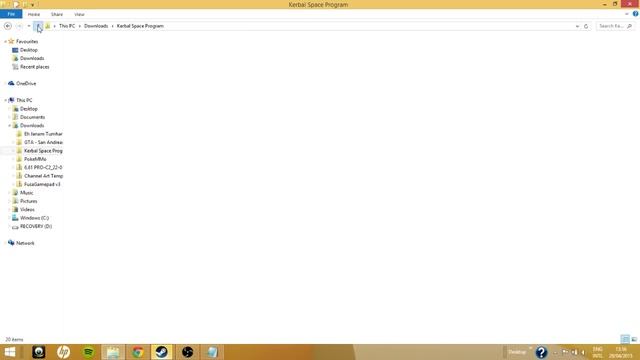Customize Quick Access Toolbar dropdown arrow

point(33,5)
